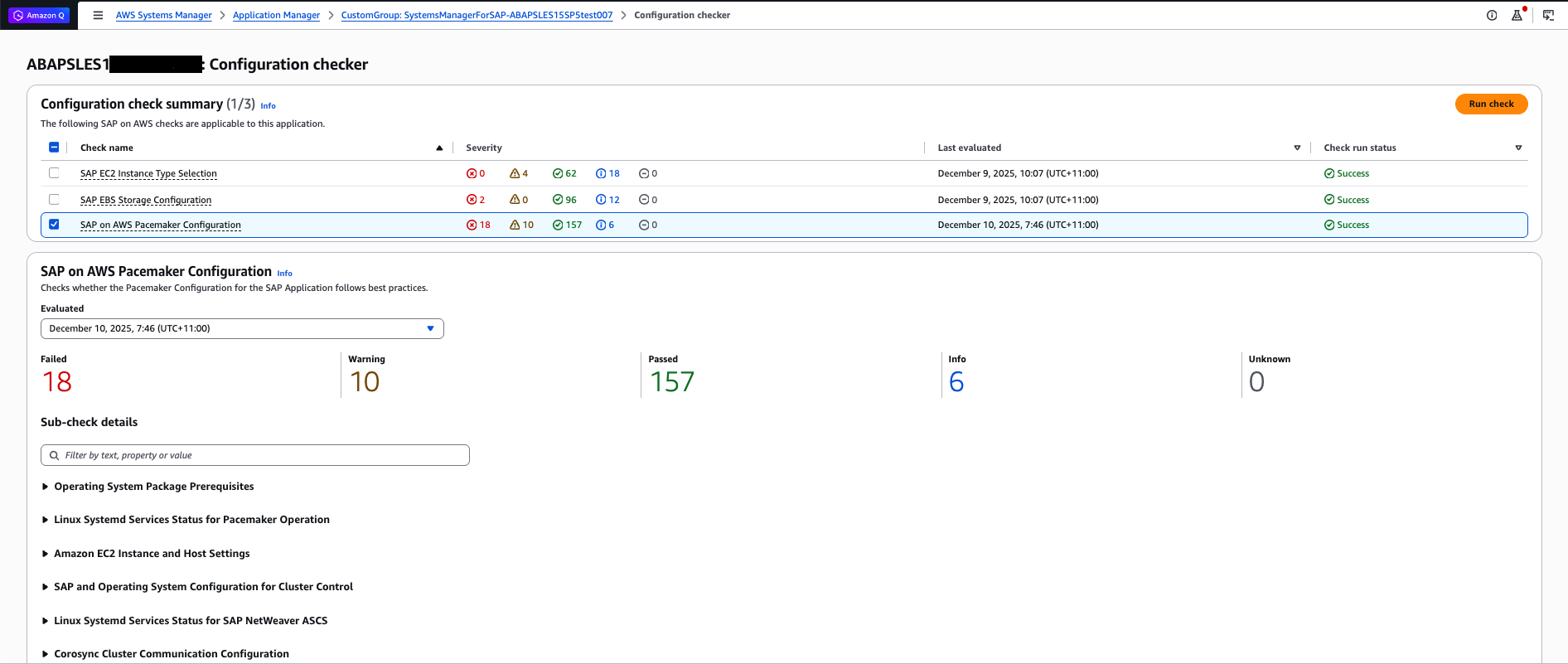
Task: Tick the SAP EBS Storage Configuration checkbox
Action: point(54,200)
